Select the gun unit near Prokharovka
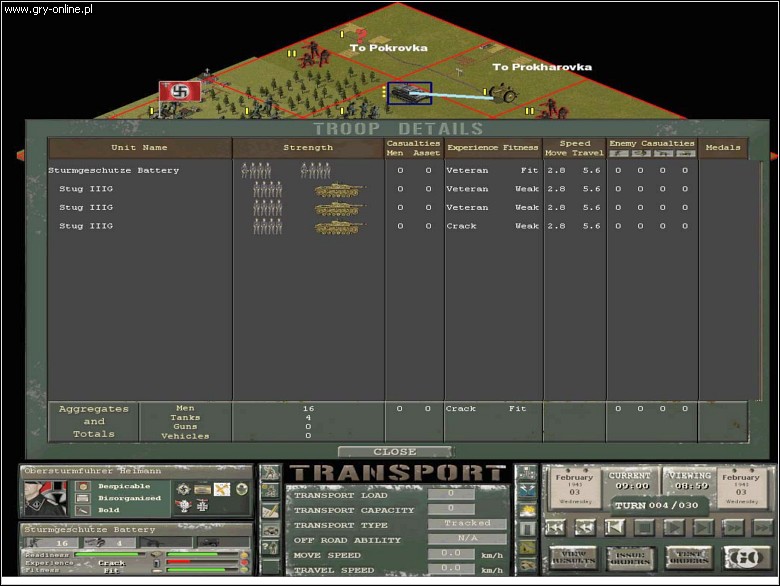This screenshot has height=586, width=780. tap(503, 94)
